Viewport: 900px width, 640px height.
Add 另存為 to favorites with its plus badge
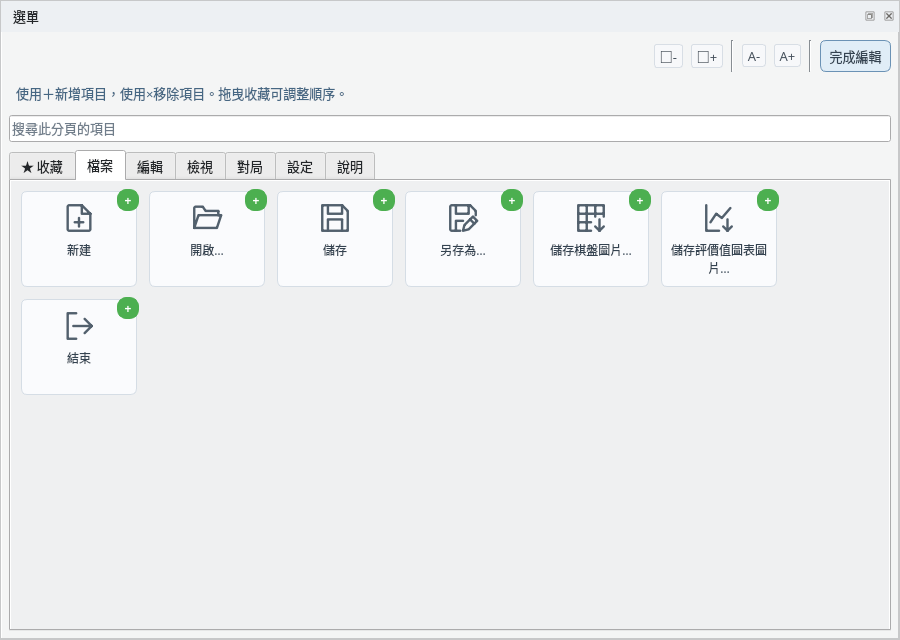(x=512, y=200)
